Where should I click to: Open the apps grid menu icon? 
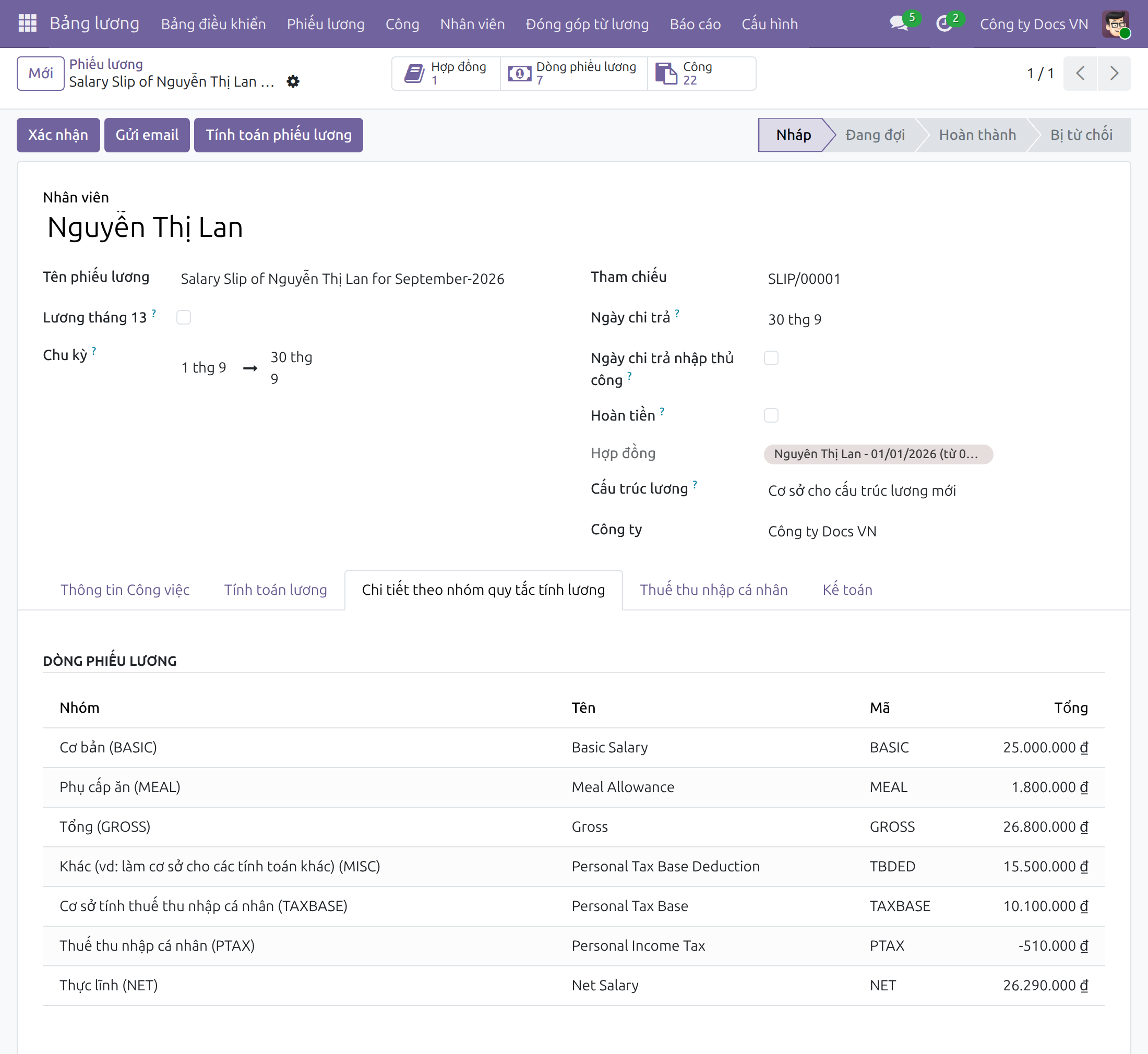coord(27,23)
